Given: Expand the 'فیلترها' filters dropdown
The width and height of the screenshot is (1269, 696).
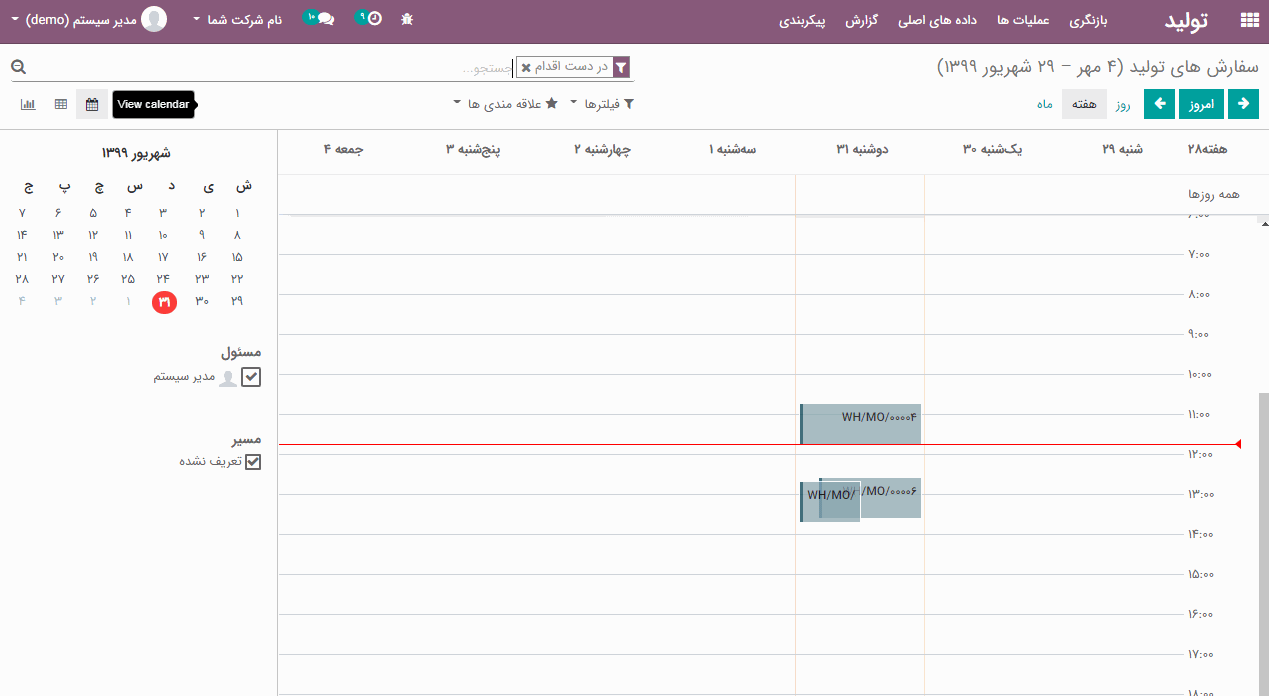Looking at the screenshot, I should pos(602,104).
